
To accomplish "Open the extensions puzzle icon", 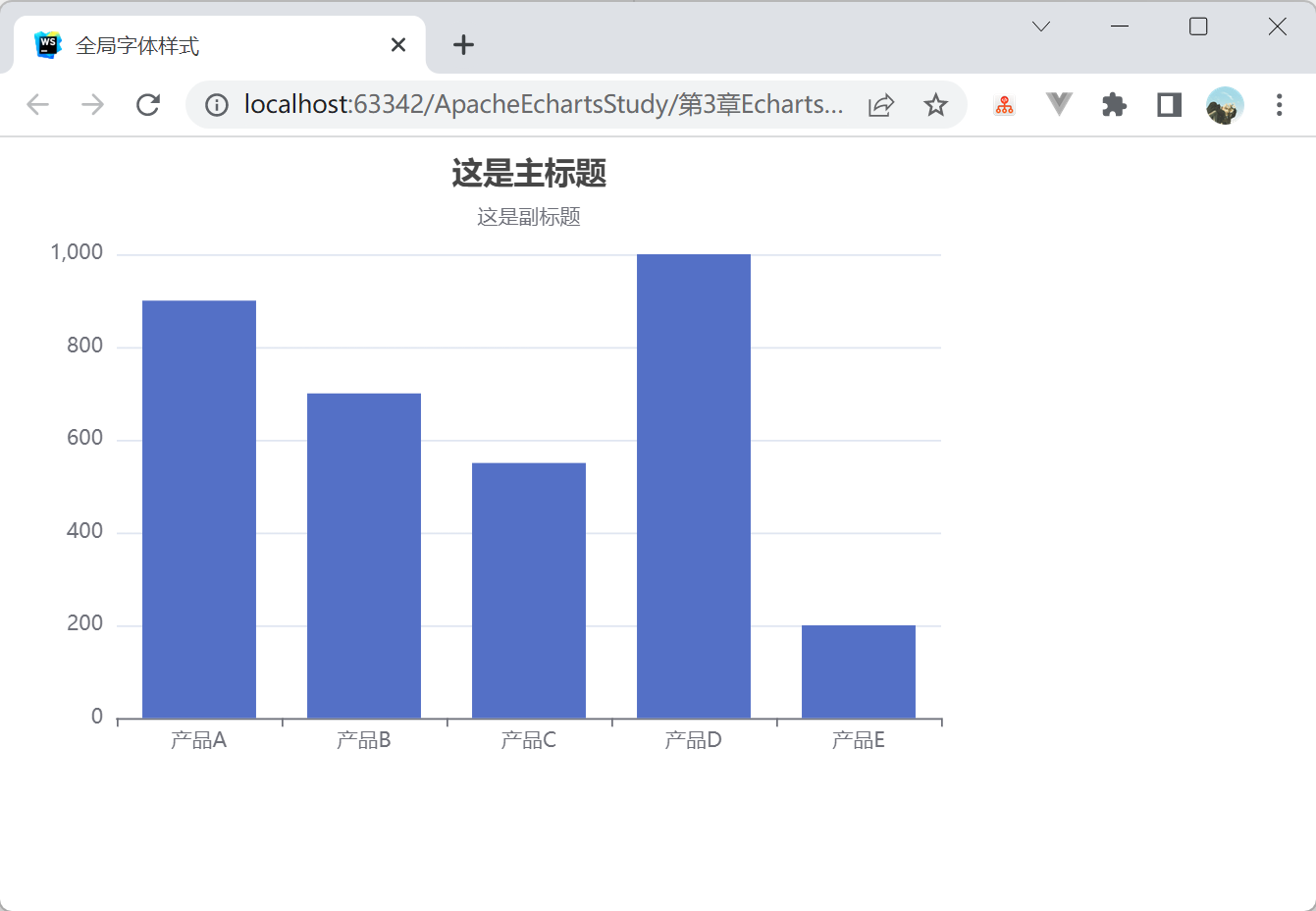I will point(1114,104).
